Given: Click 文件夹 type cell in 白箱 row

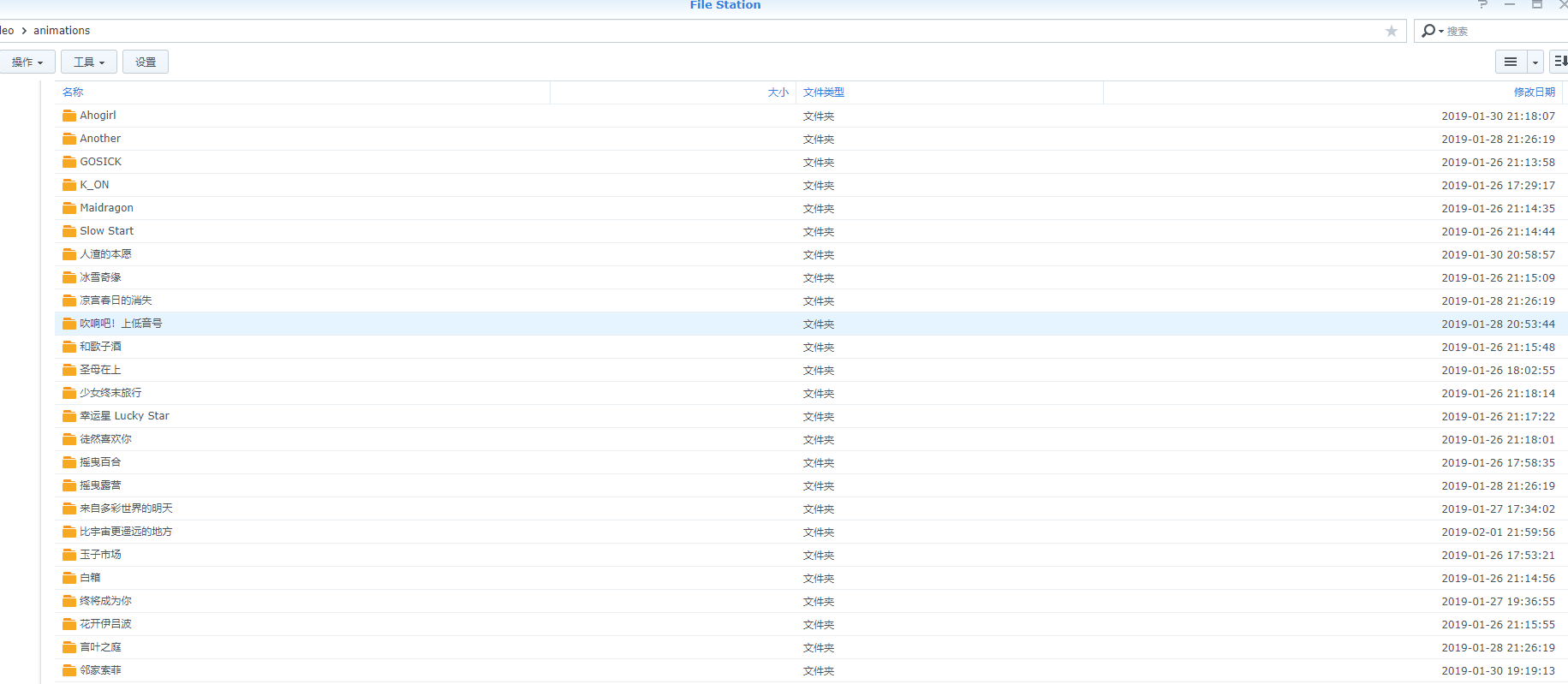Looking at the screenshot, I should tap(819, 579).
